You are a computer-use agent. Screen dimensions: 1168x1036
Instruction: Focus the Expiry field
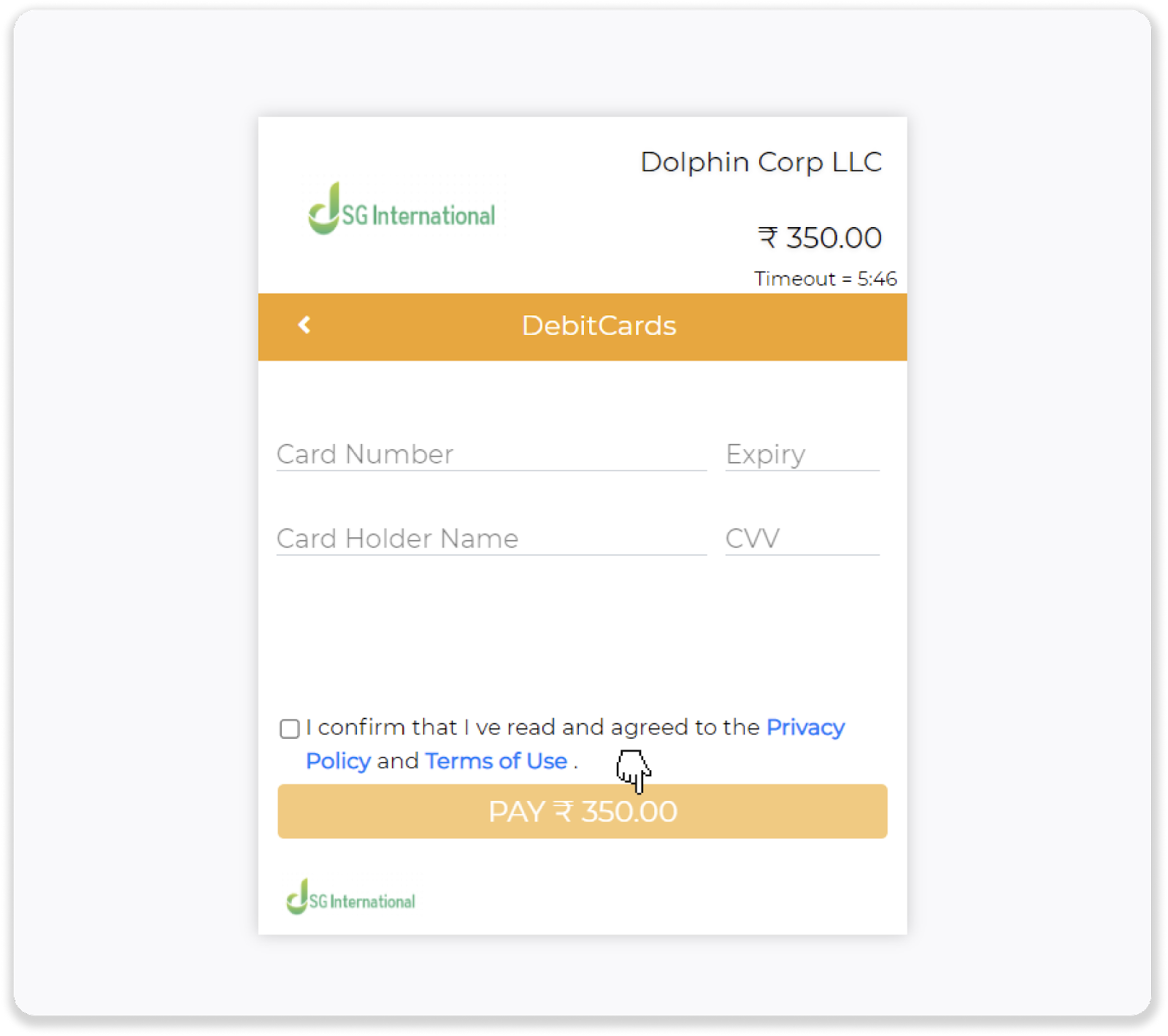(x=802, y=454)
